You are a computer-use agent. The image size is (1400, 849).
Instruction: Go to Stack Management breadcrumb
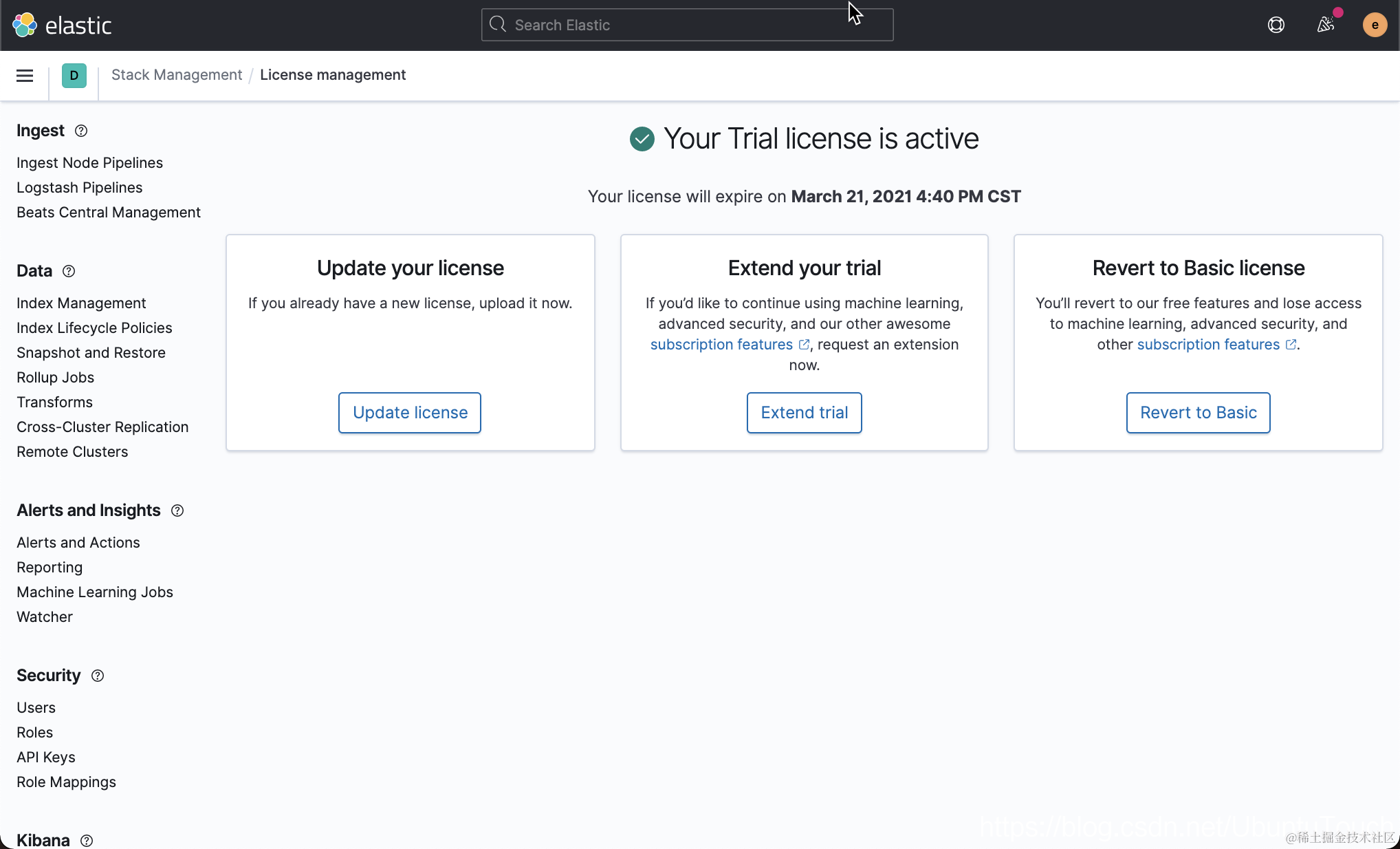[x=177, y=75]
